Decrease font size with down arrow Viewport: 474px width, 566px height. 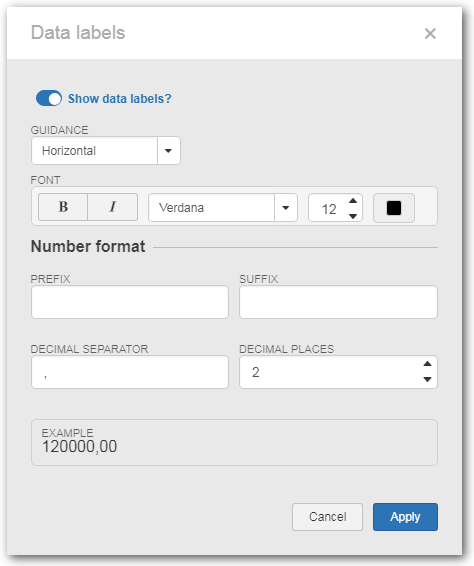[x=353, y=216]
